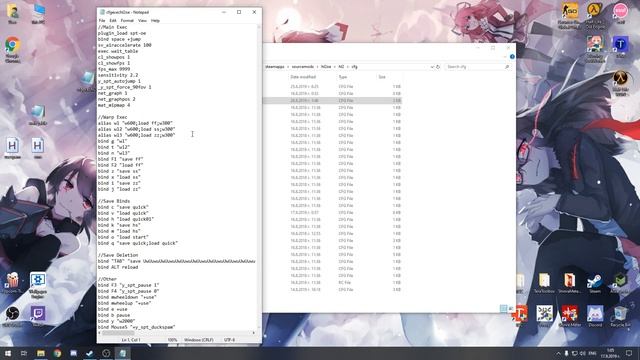Viewport: 640px width, 360px height.
Task: Switch Explorer to details view icon
Action: coord(504,309)
